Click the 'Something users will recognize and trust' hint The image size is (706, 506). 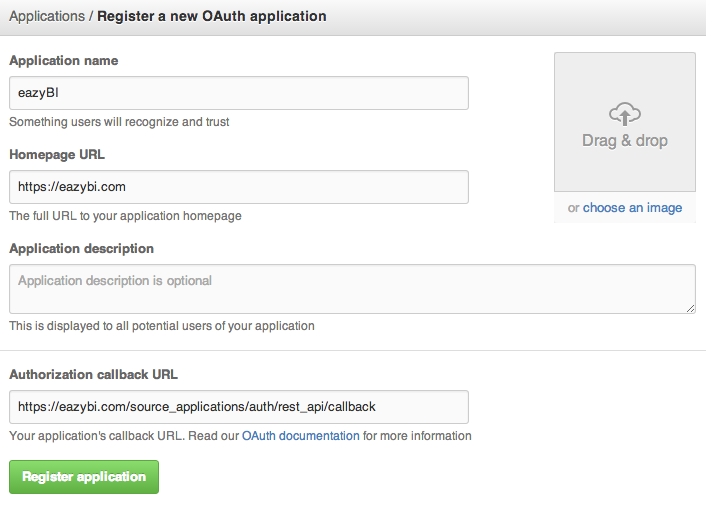point(119,122)
